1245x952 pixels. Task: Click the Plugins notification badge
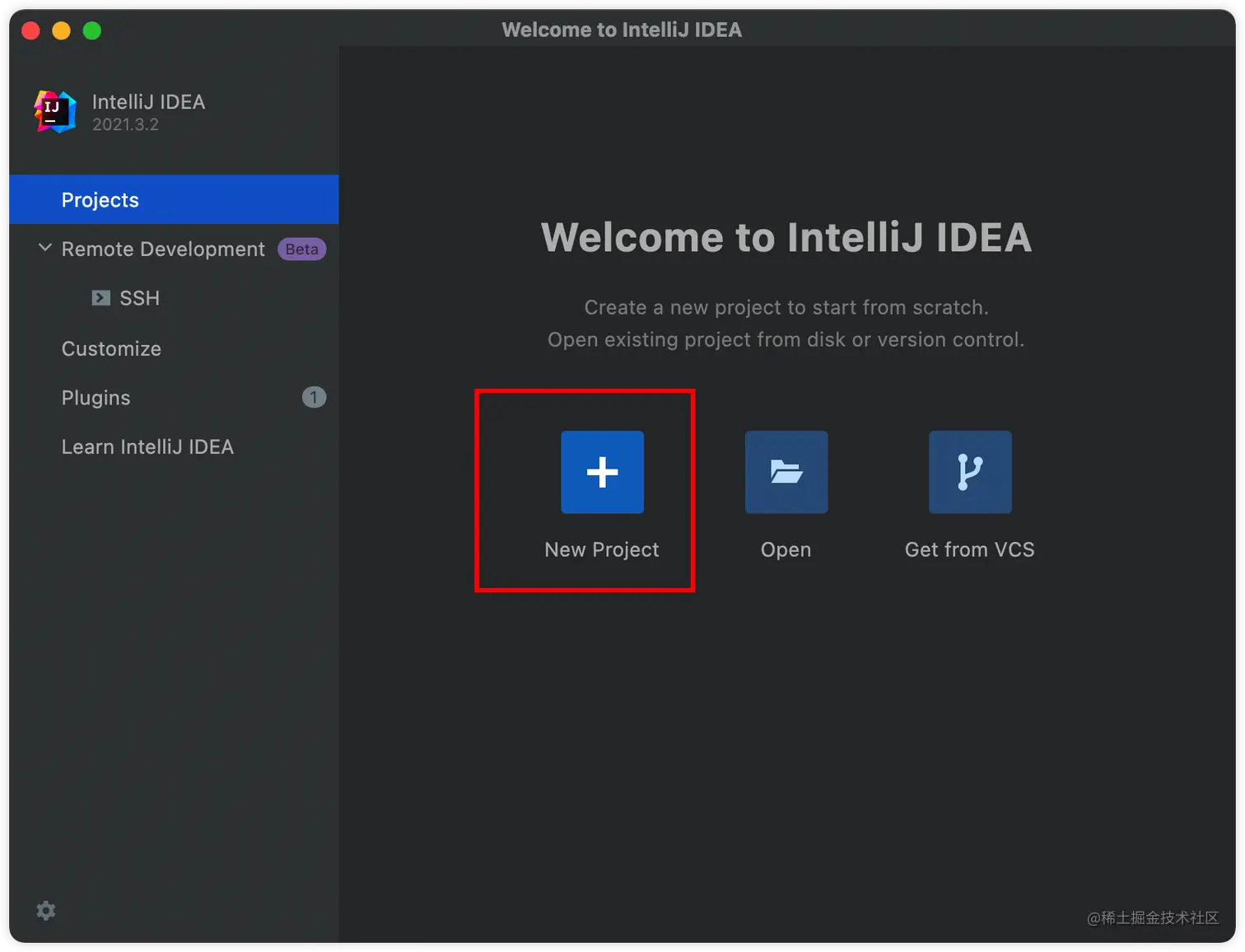(314, 398)
